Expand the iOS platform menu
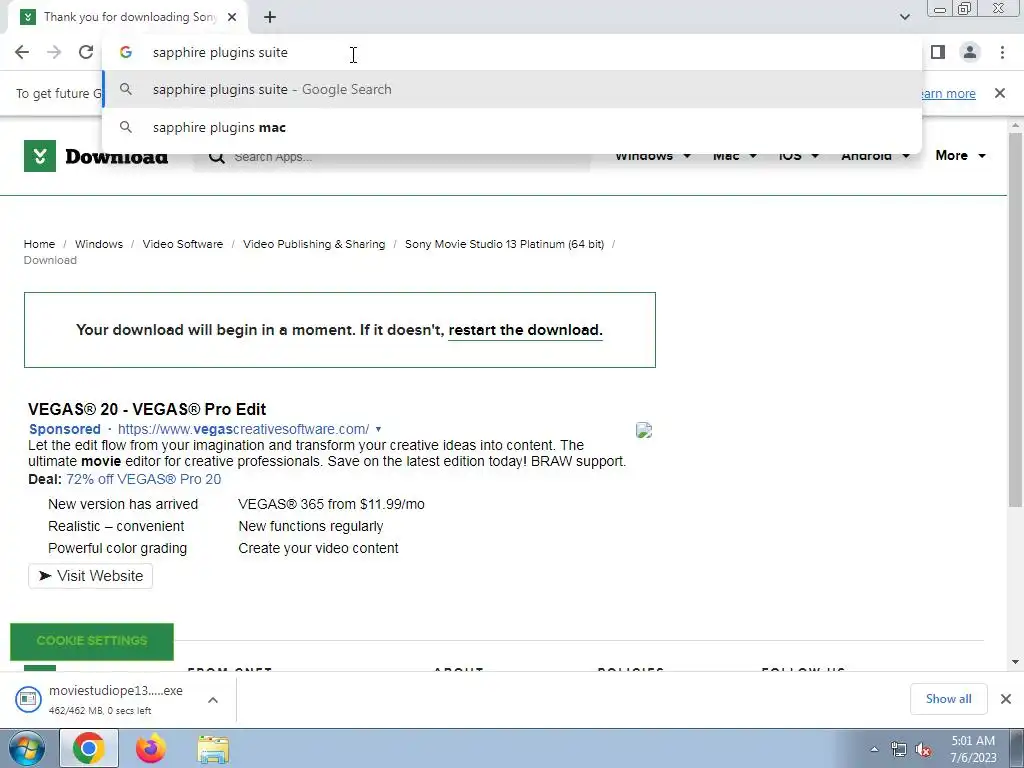 (798, 155)
